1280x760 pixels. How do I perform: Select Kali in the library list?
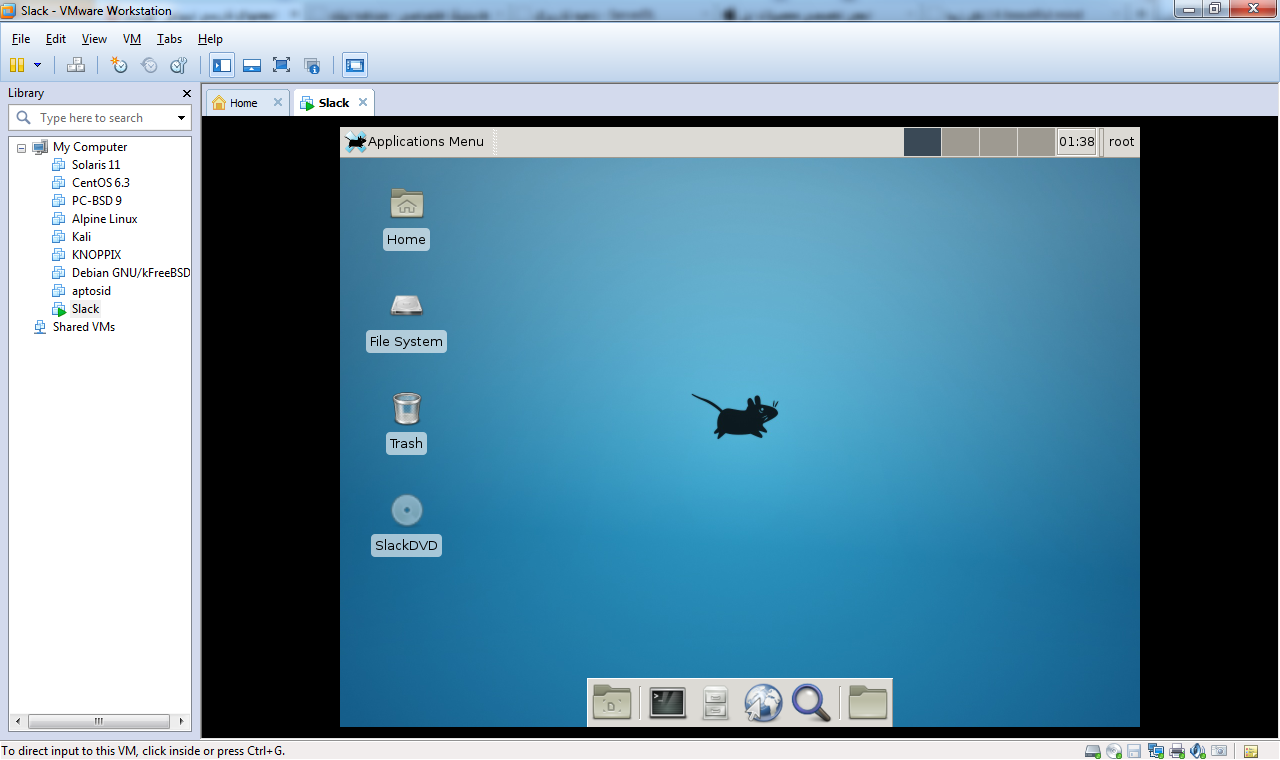[x=81, y=237]
